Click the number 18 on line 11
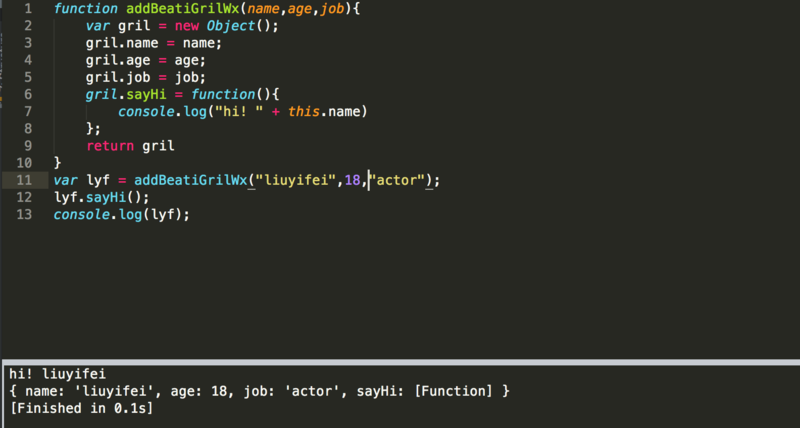 [353, 180]
